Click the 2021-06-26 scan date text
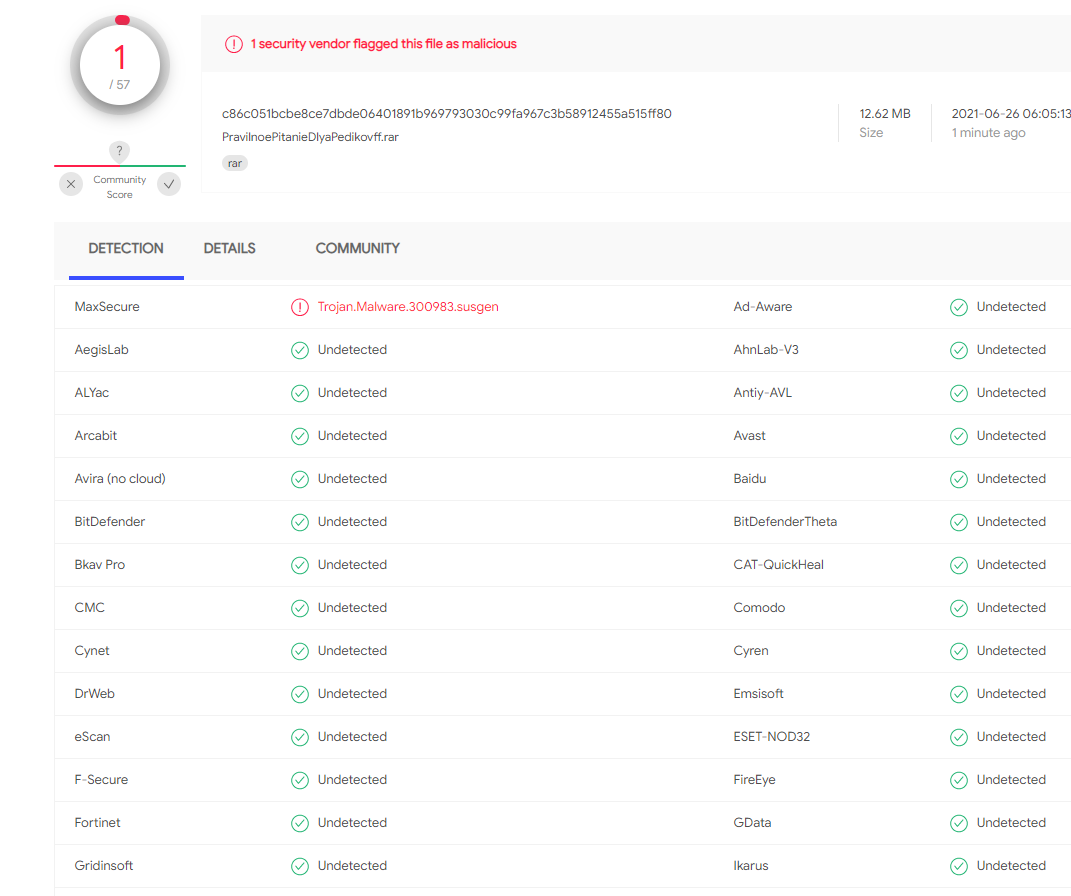 coord(1011,113)
